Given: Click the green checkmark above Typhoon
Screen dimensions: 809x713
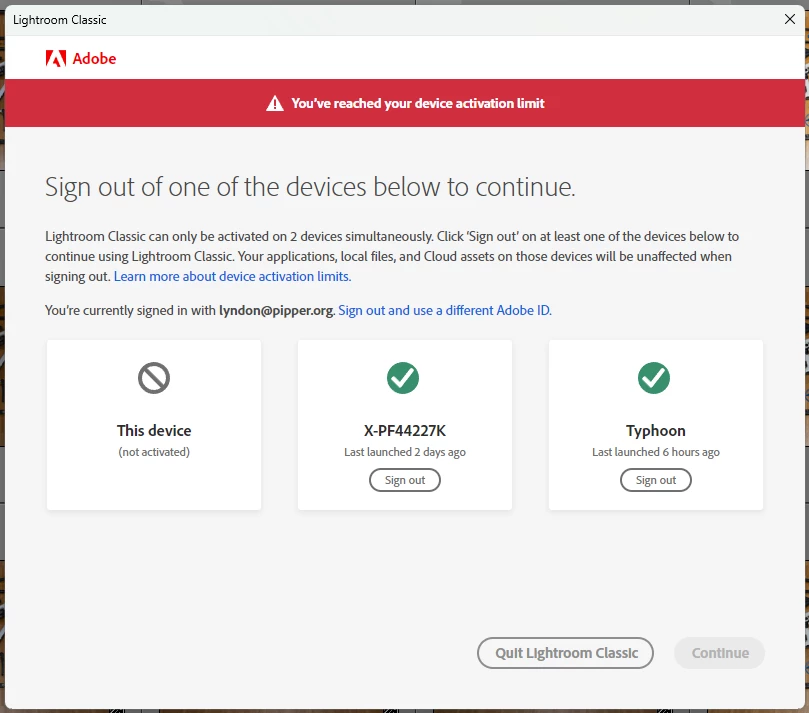Looking at the screenshot, I should click(x=654, y=378).
